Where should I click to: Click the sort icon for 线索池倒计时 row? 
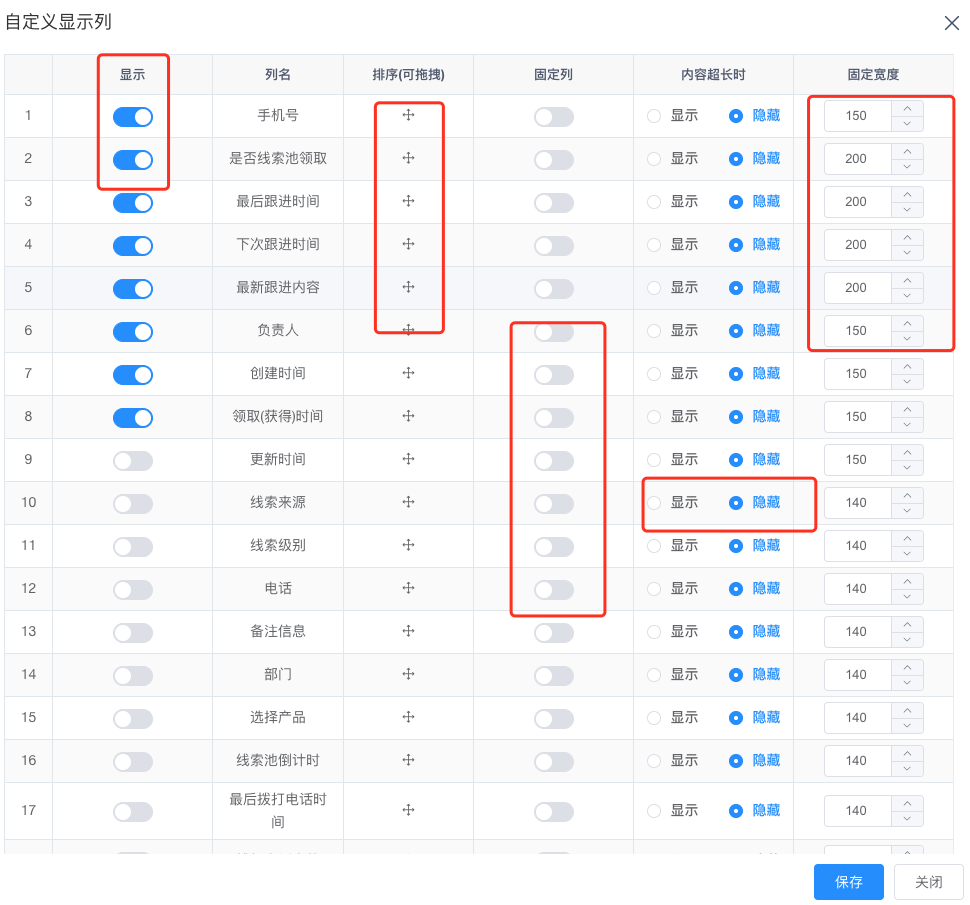tap(408, 760)
